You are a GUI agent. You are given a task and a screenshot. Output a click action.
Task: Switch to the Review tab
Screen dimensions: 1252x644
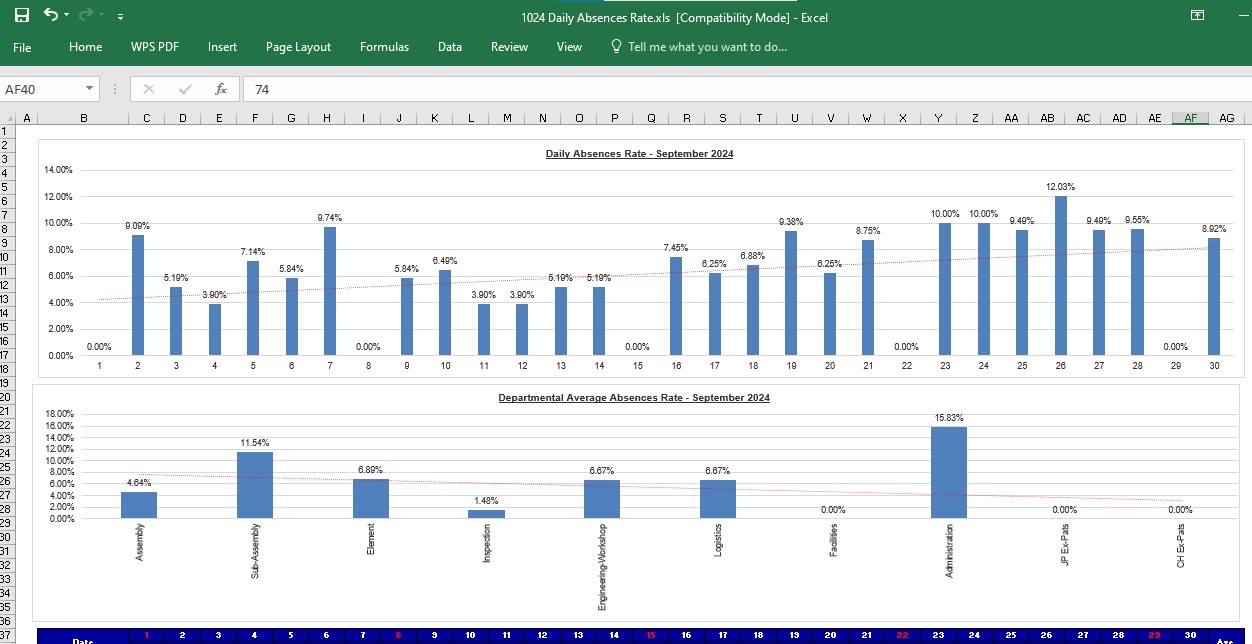[x=509, y=47]
